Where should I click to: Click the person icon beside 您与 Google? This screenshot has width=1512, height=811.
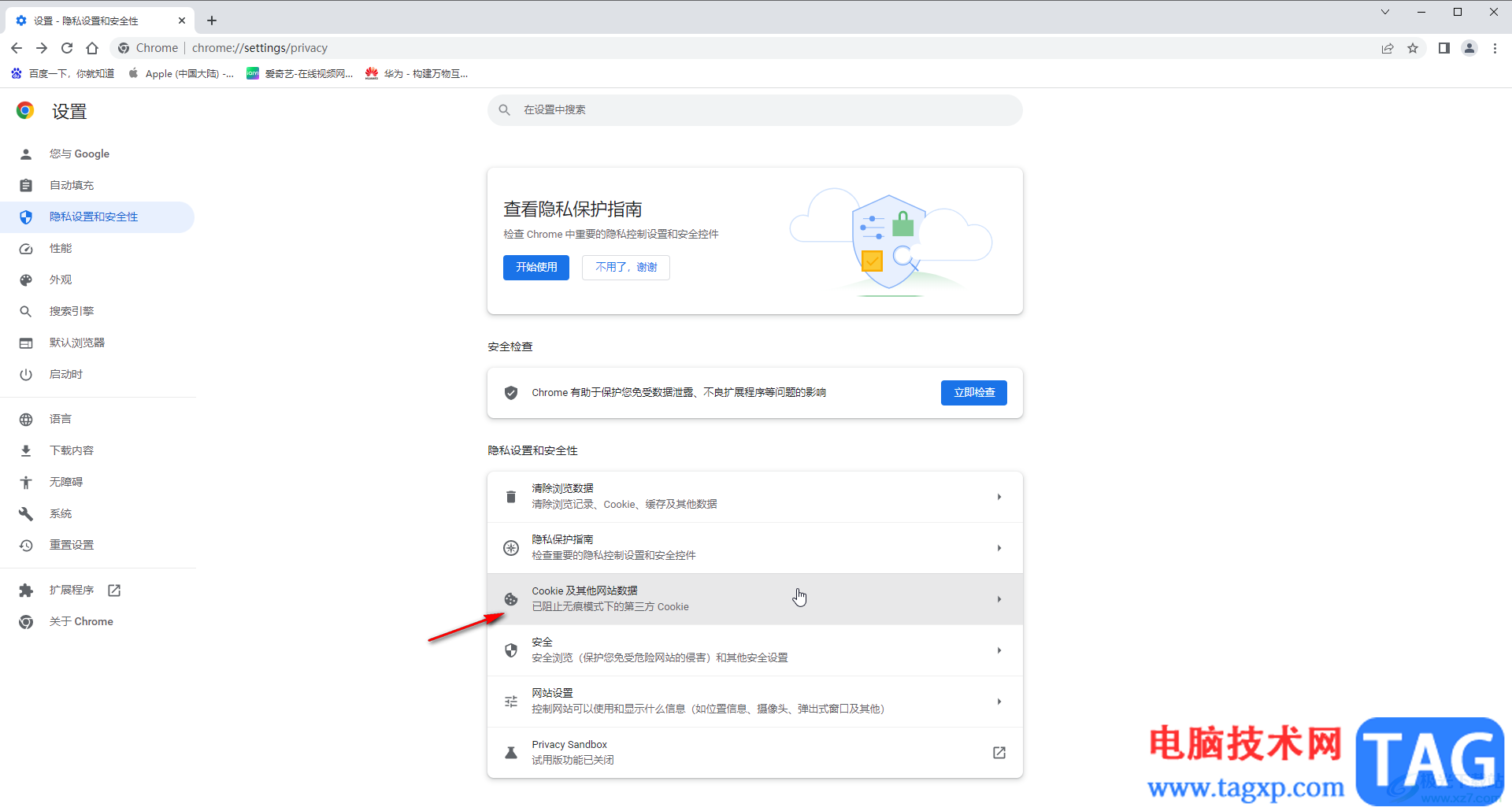26,154
